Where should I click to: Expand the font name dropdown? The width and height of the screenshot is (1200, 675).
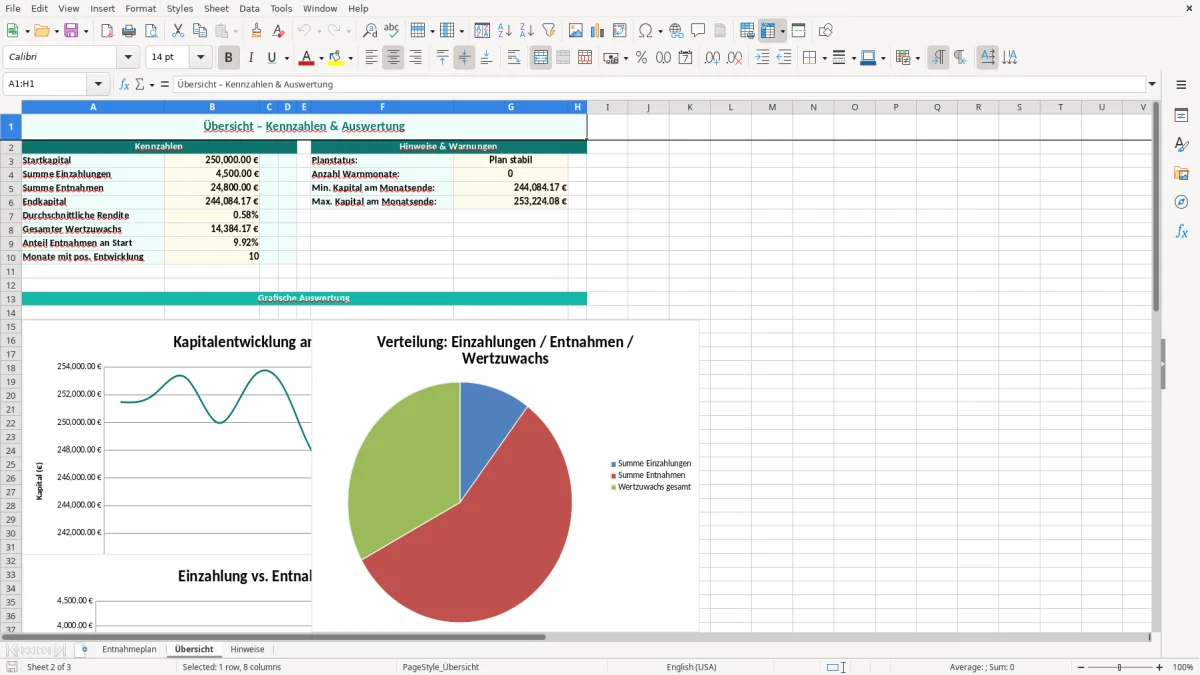129,58
